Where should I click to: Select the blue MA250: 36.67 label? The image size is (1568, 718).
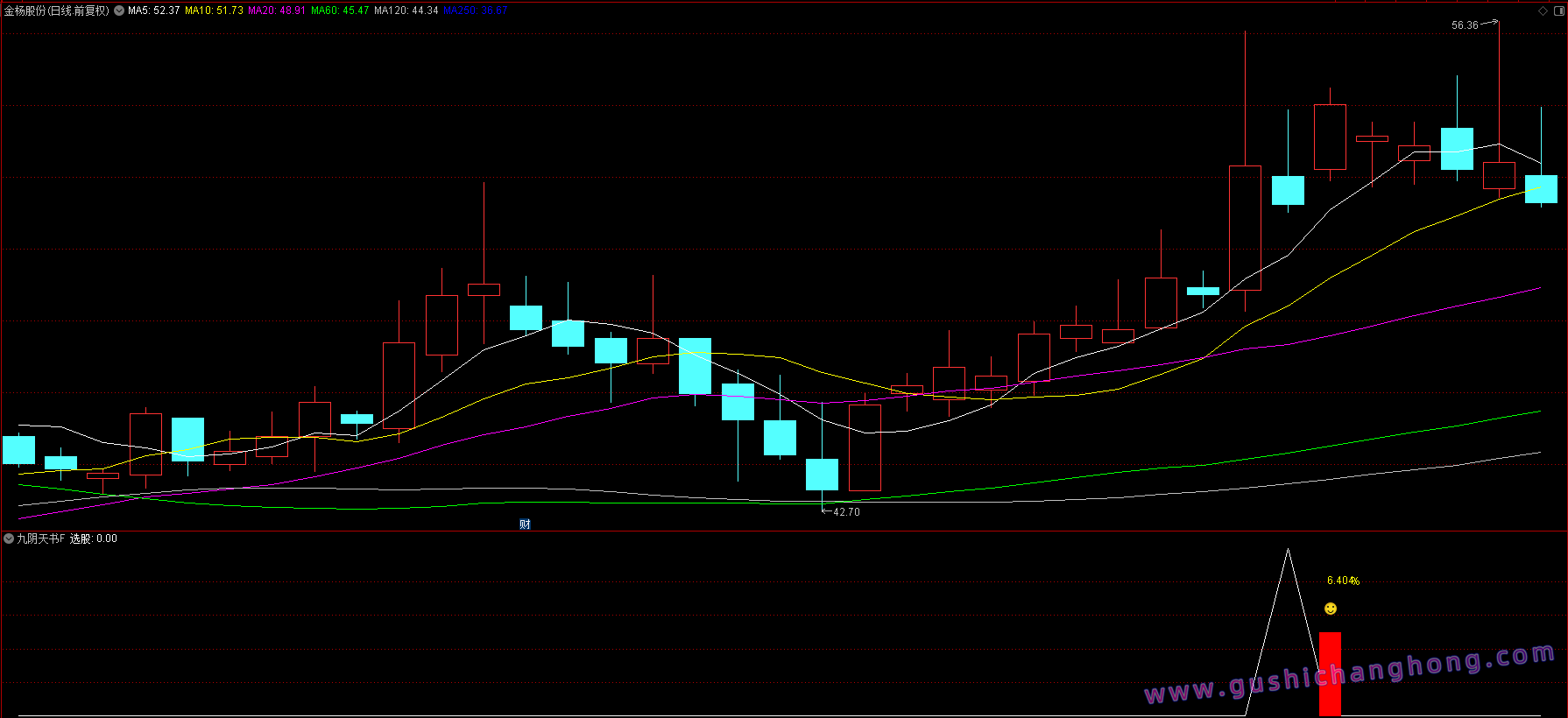pyautogui.click(x=475, y=11)
